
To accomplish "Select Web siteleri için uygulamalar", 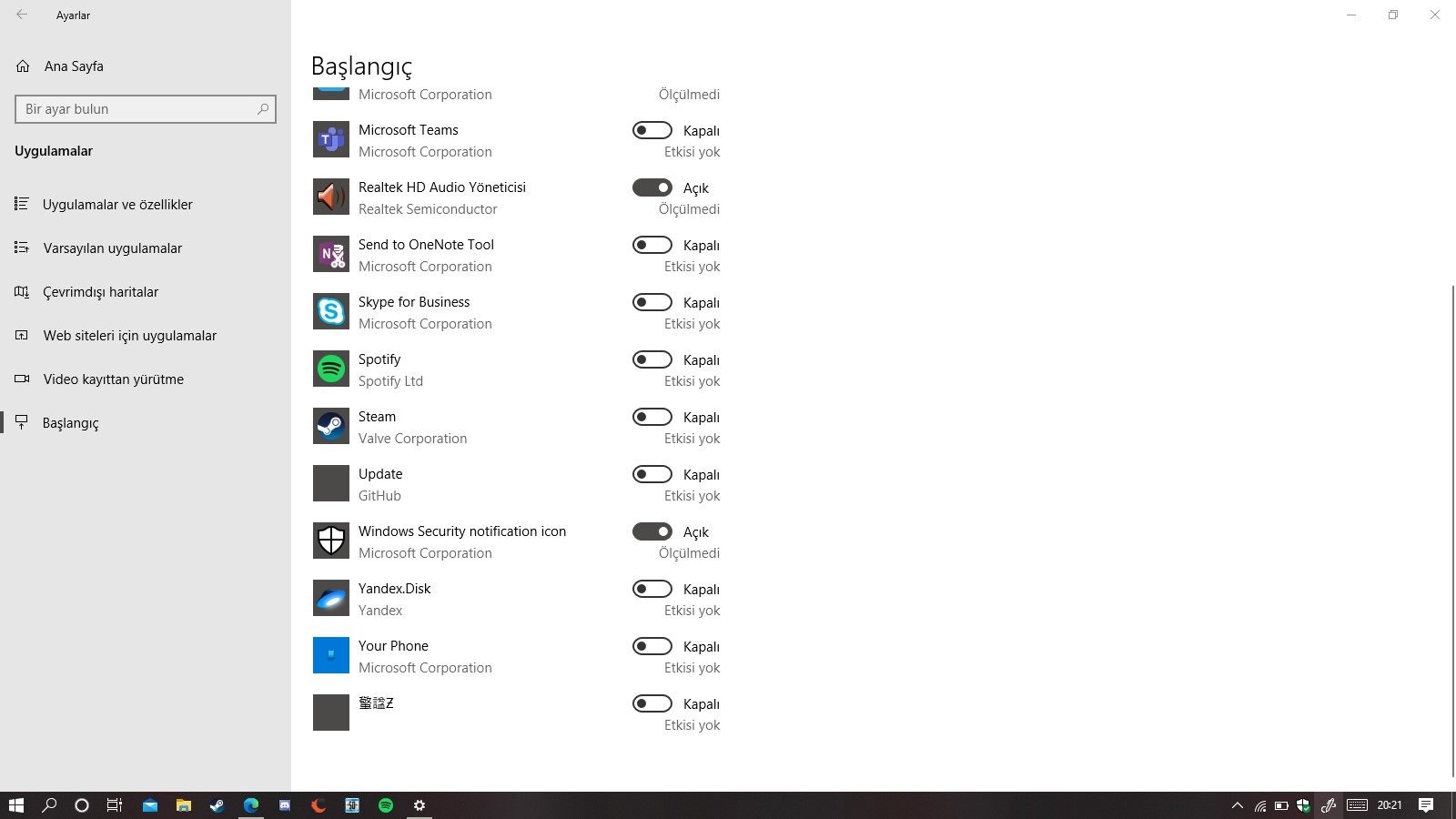I will (146, 336).
